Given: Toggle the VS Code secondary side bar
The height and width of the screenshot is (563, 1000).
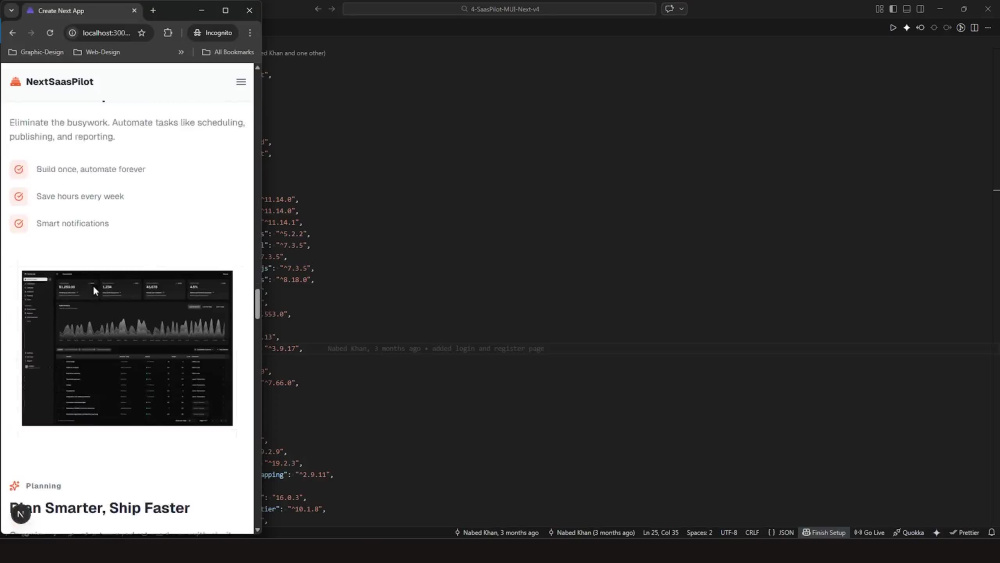Looking at the screenshot, I should coord(920,9).
